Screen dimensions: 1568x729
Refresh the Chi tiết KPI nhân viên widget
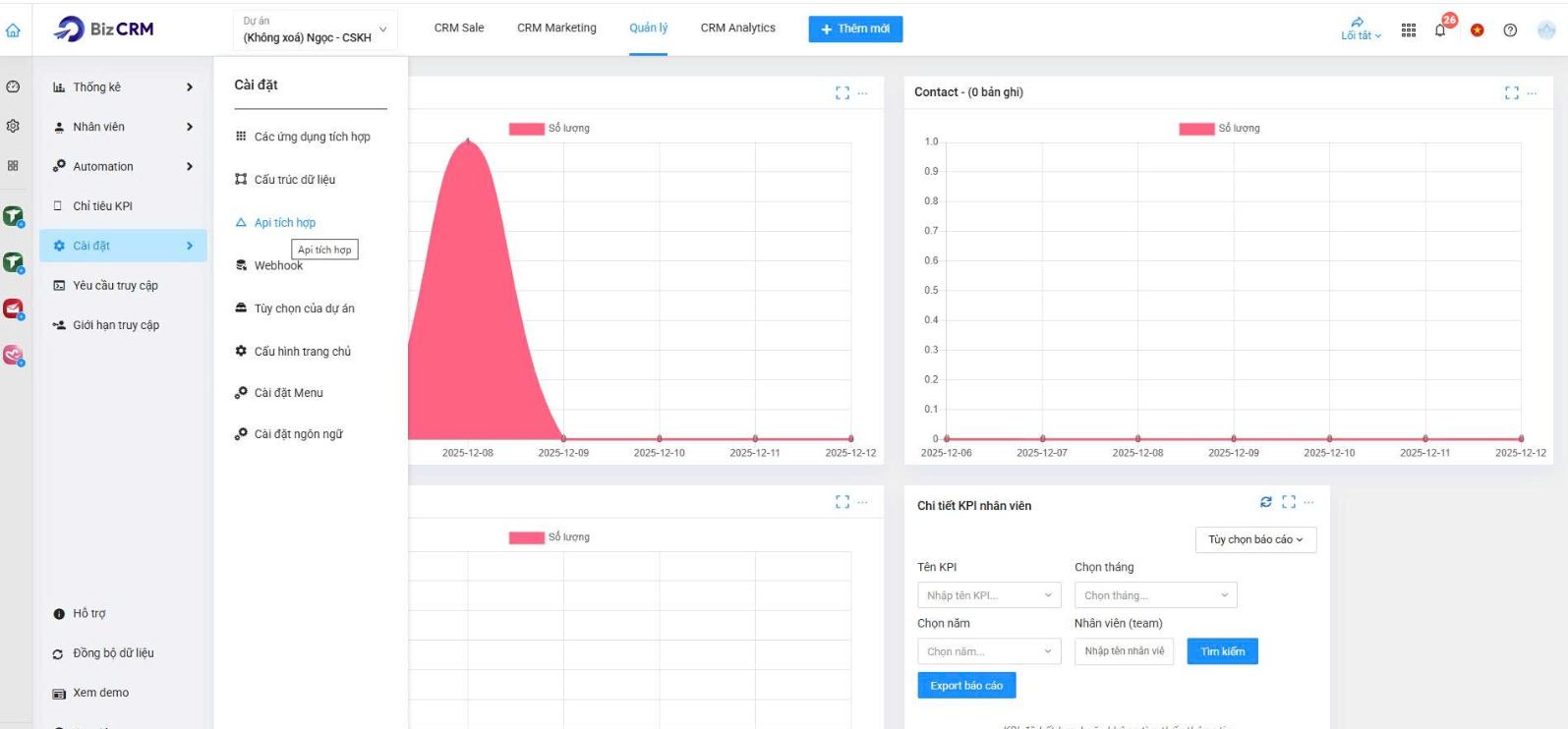(x=1266, y=502)
